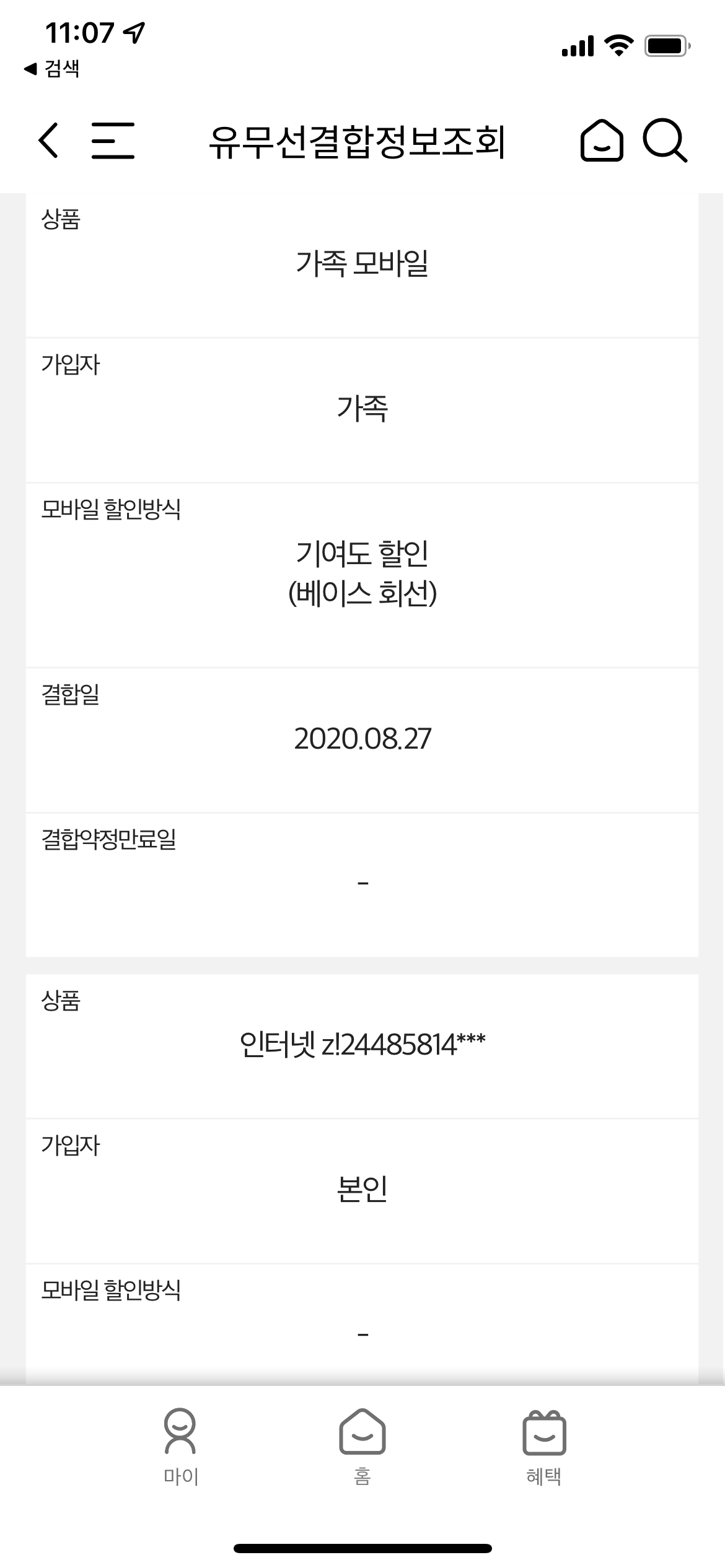725x1568 pixels.
Task: Tap the 홈 icon in bottom bar
Action: click(362, 1432)
